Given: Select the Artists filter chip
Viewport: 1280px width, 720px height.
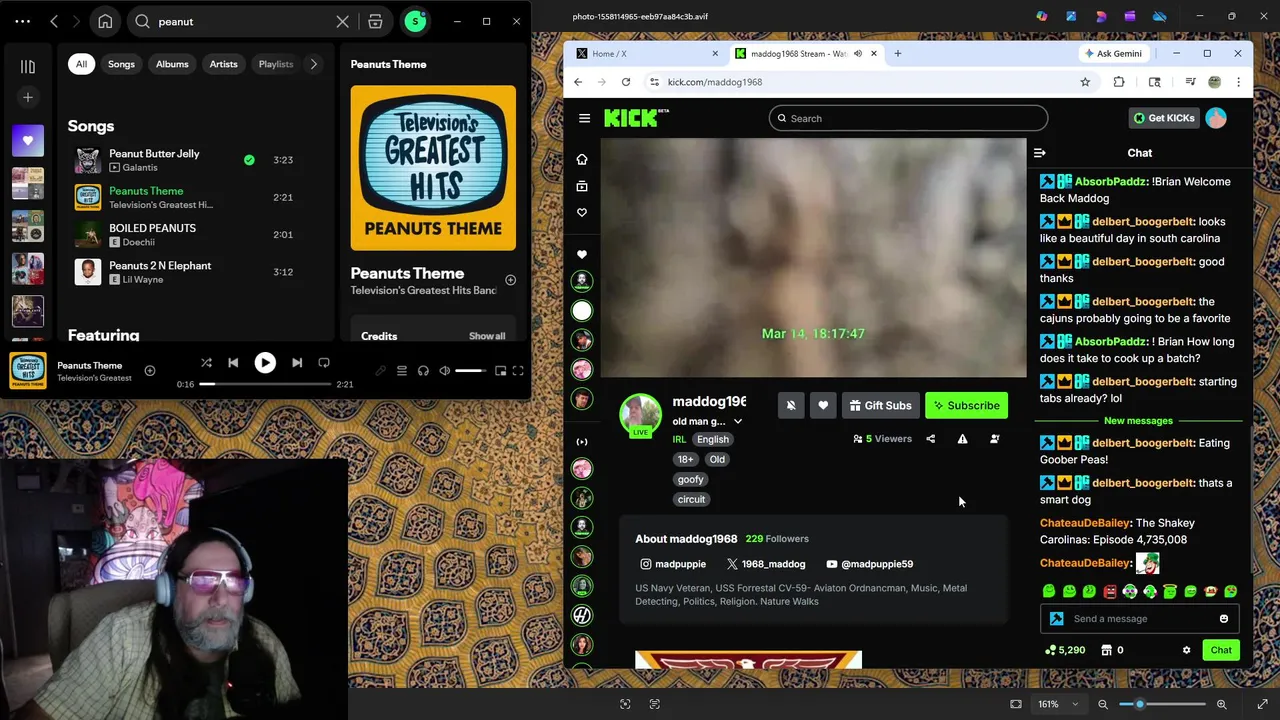Looking at the screenshot, I should [x=224, y=64].
